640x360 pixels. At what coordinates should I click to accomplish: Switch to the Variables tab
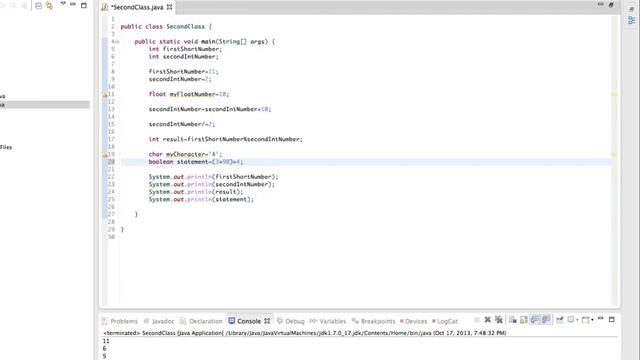[x=328, y=321]
